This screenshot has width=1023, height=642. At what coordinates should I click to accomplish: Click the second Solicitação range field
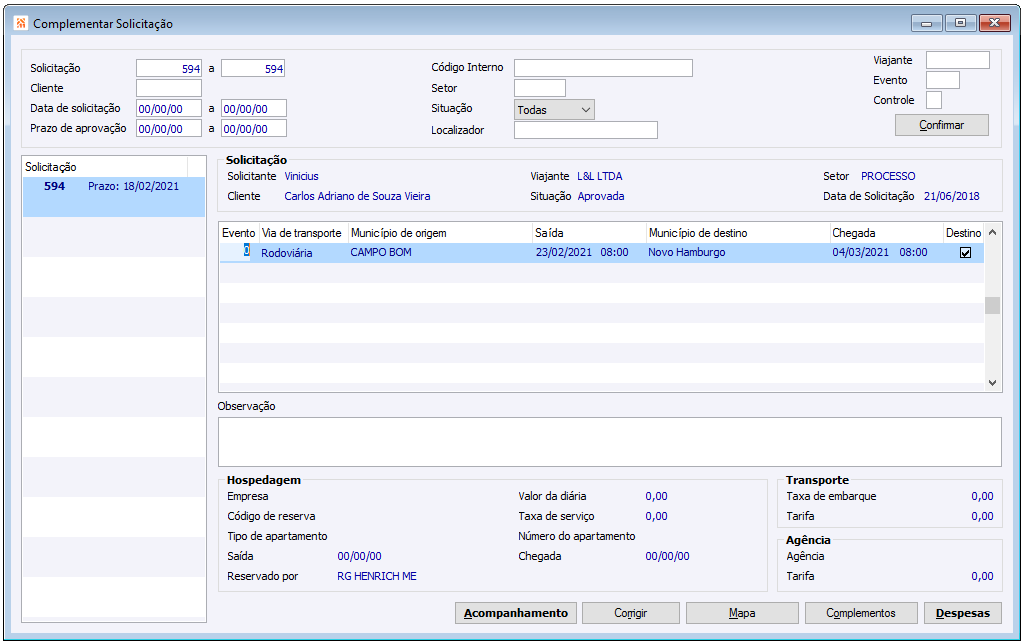[x=252, y=69]
